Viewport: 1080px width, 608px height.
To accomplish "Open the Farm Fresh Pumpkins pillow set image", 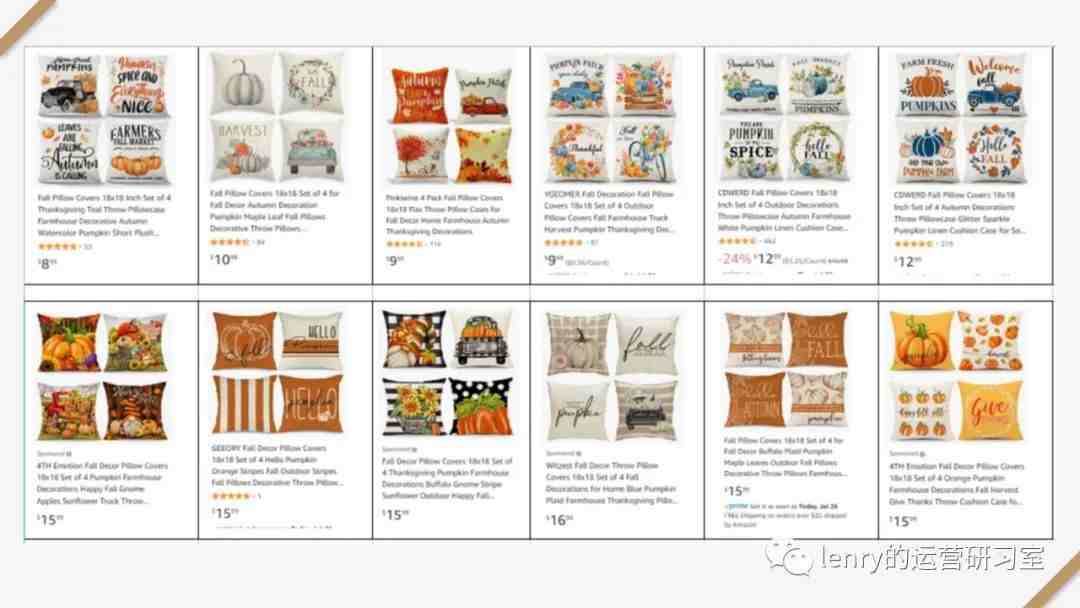I will [x=961, y=118].
